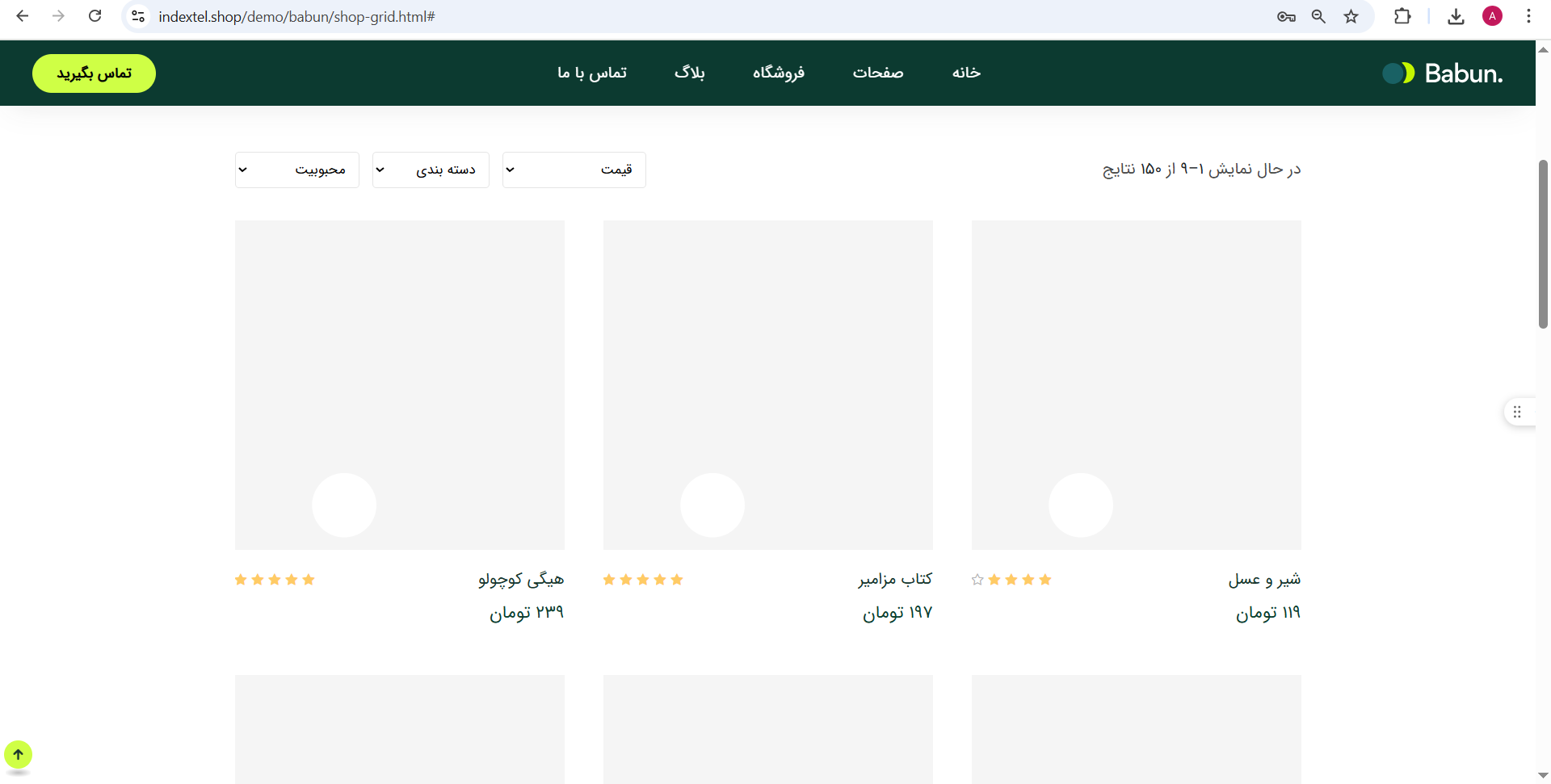View site information icon in address bar
Screen dimensions: 1551x784
click(138, 16)
